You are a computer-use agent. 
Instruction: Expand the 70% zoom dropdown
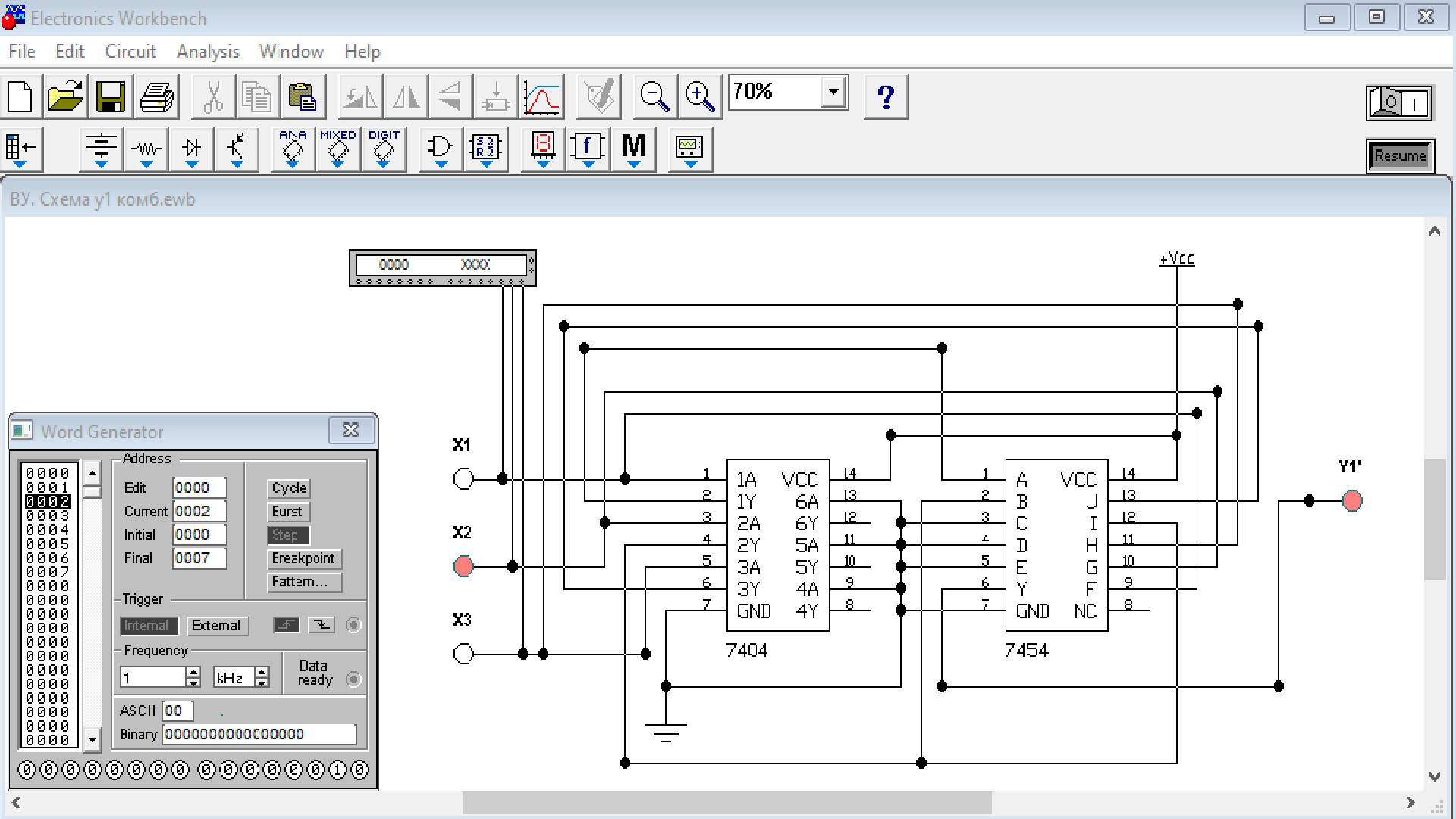(833, 92)
